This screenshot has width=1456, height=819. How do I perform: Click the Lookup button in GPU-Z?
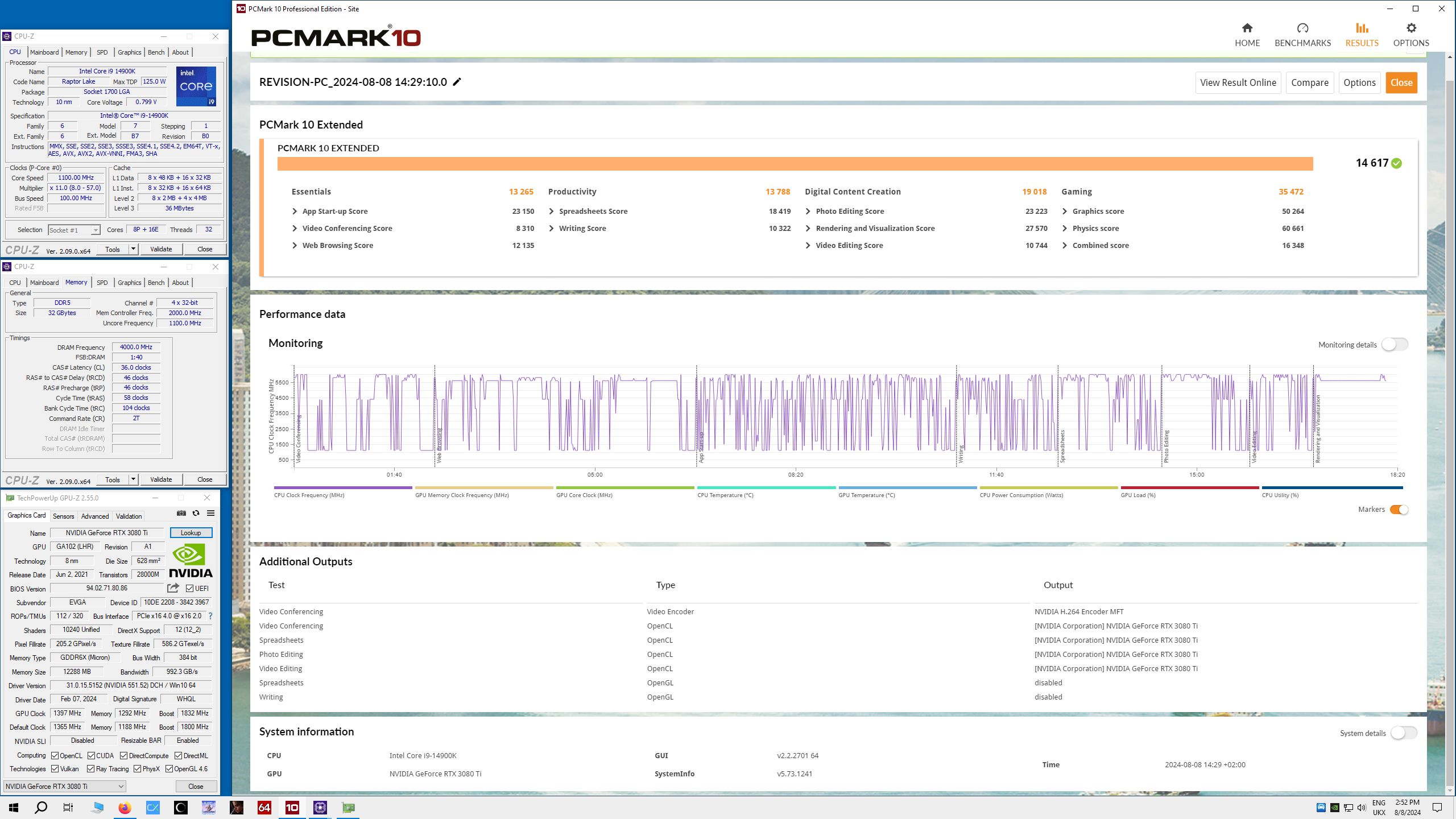pyautogui.click(x=191, y=533)
